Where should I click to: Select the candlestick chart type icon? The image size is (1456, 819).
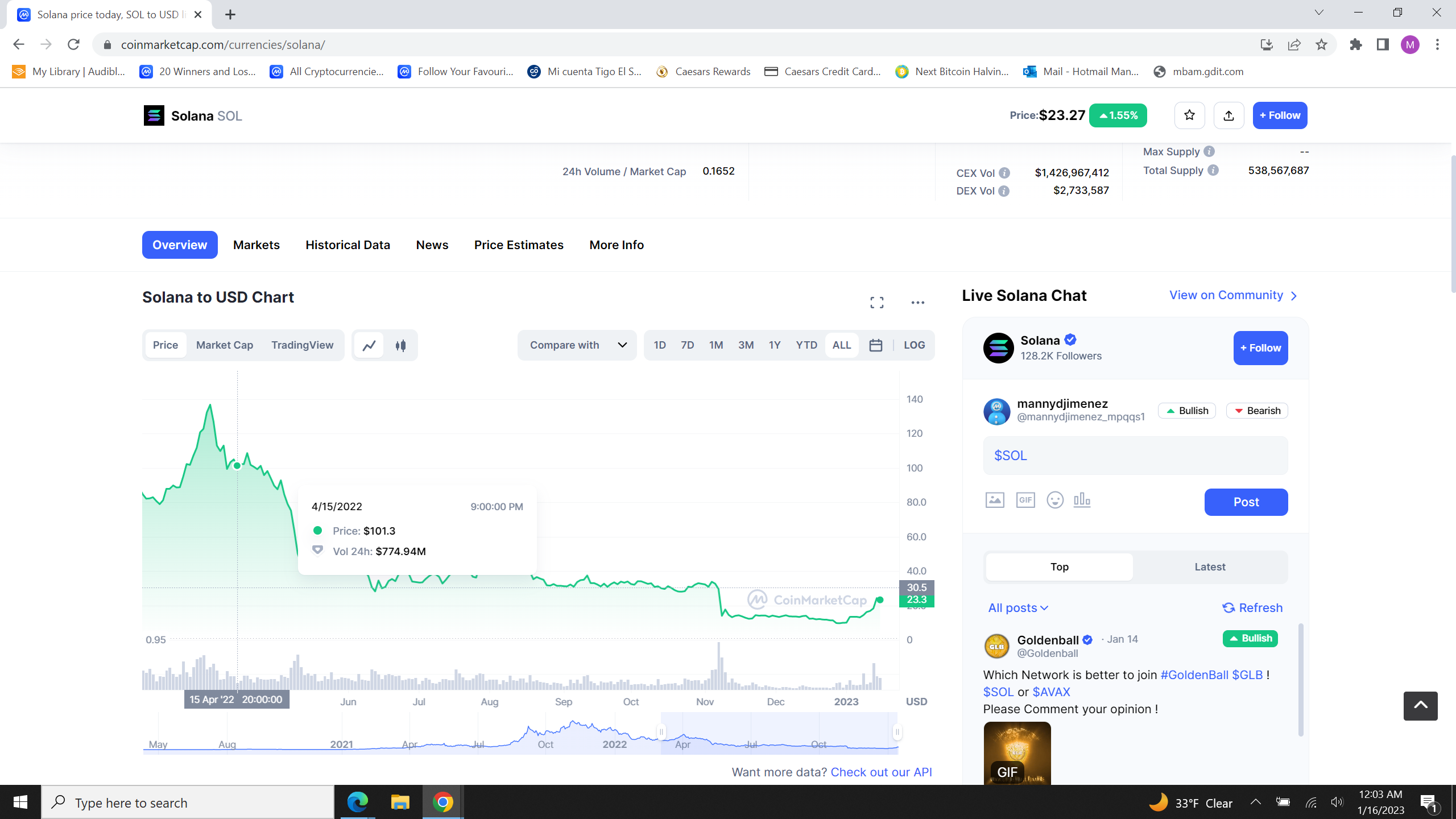click(400, 345)
